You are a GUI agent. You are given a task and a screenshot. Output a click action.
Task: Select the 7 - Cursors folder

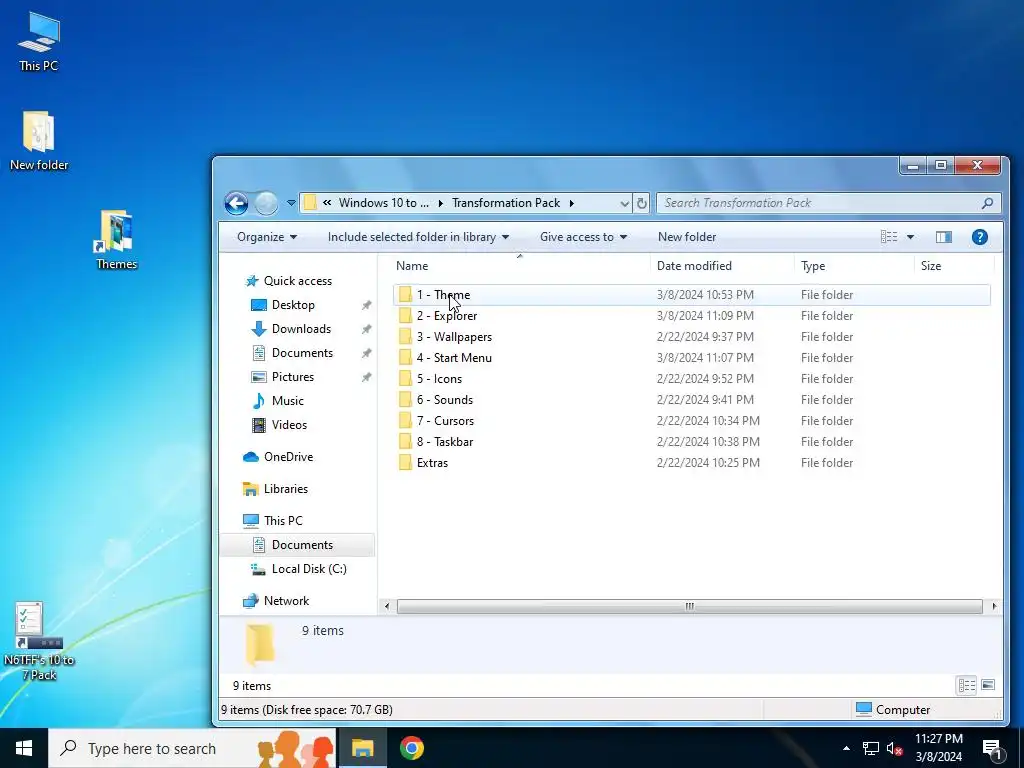[x=692, y=421]
